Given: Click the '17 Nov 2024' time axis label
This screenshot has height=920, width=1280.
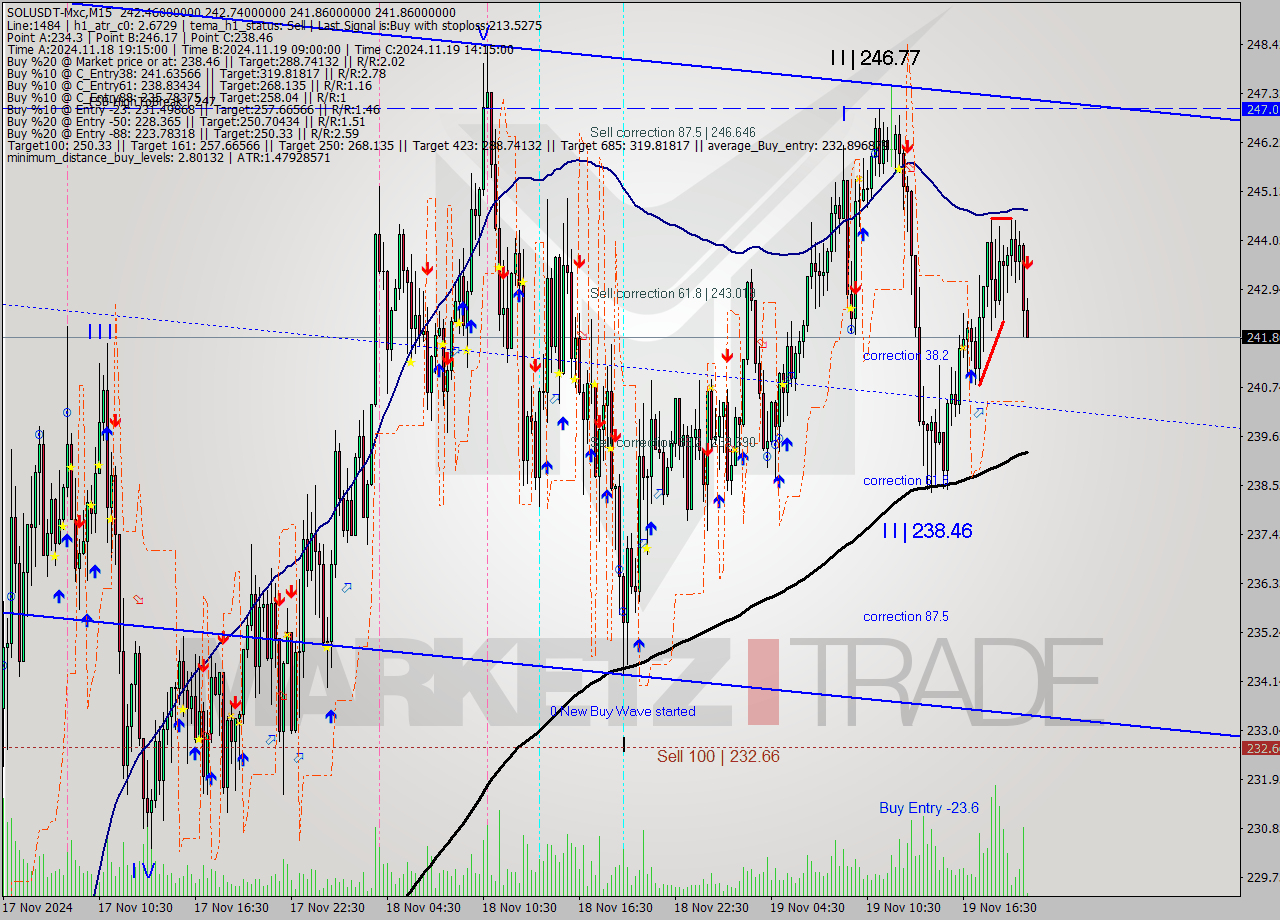Looking at the screenshot, I should 38,907.
